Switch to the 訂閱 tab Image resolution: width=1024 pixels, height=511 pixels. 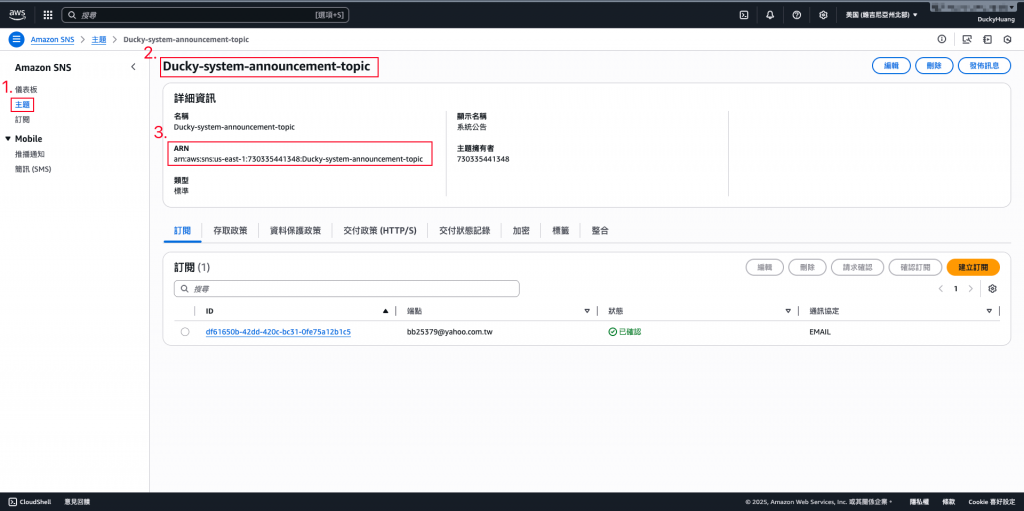pyautogui.click(x=183, y=231)
